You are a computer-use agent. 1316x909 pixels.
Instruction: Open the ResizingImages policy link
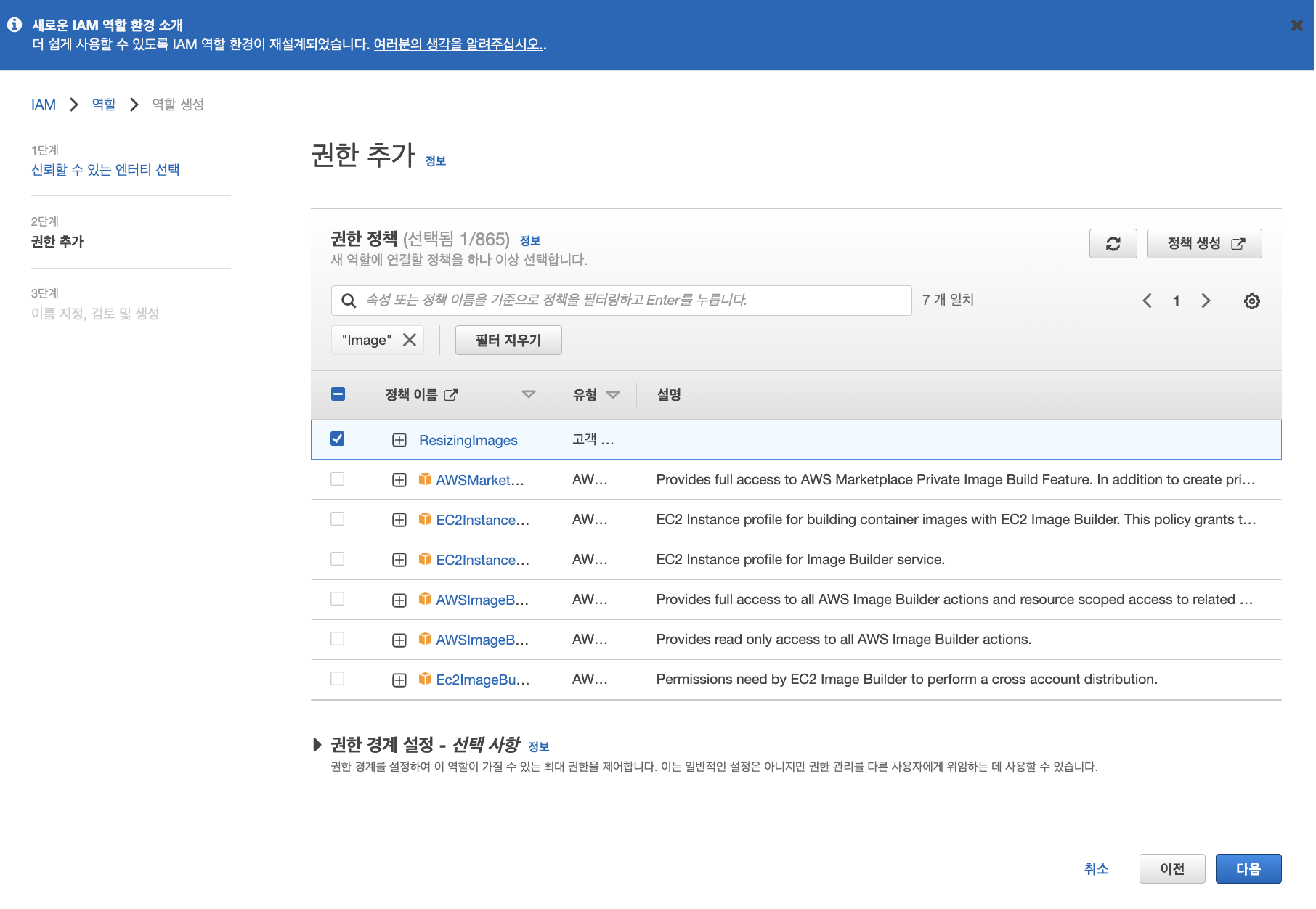[x=468, y=440]
